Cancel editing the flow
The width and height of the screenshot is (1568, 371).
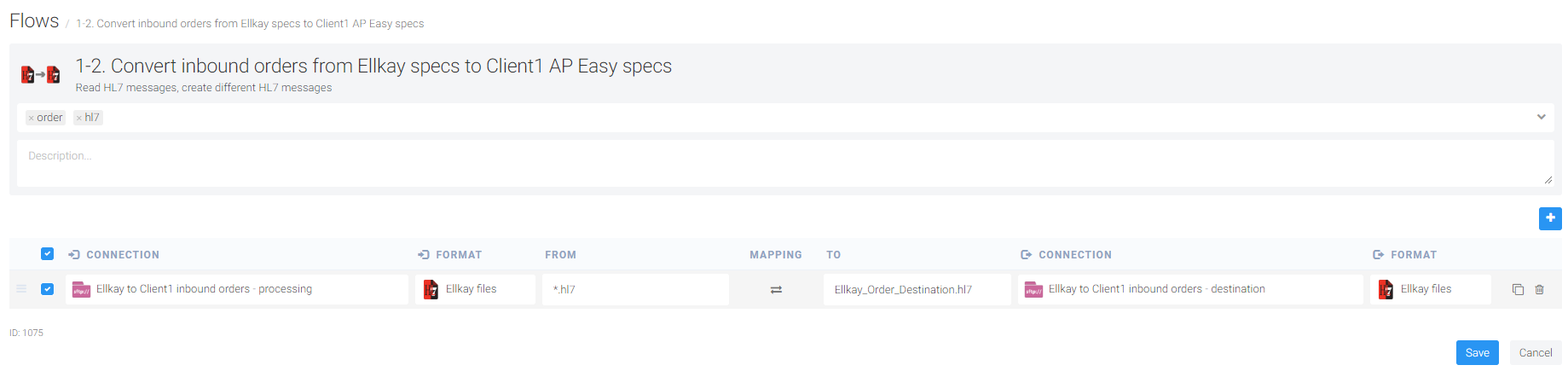1536,353
